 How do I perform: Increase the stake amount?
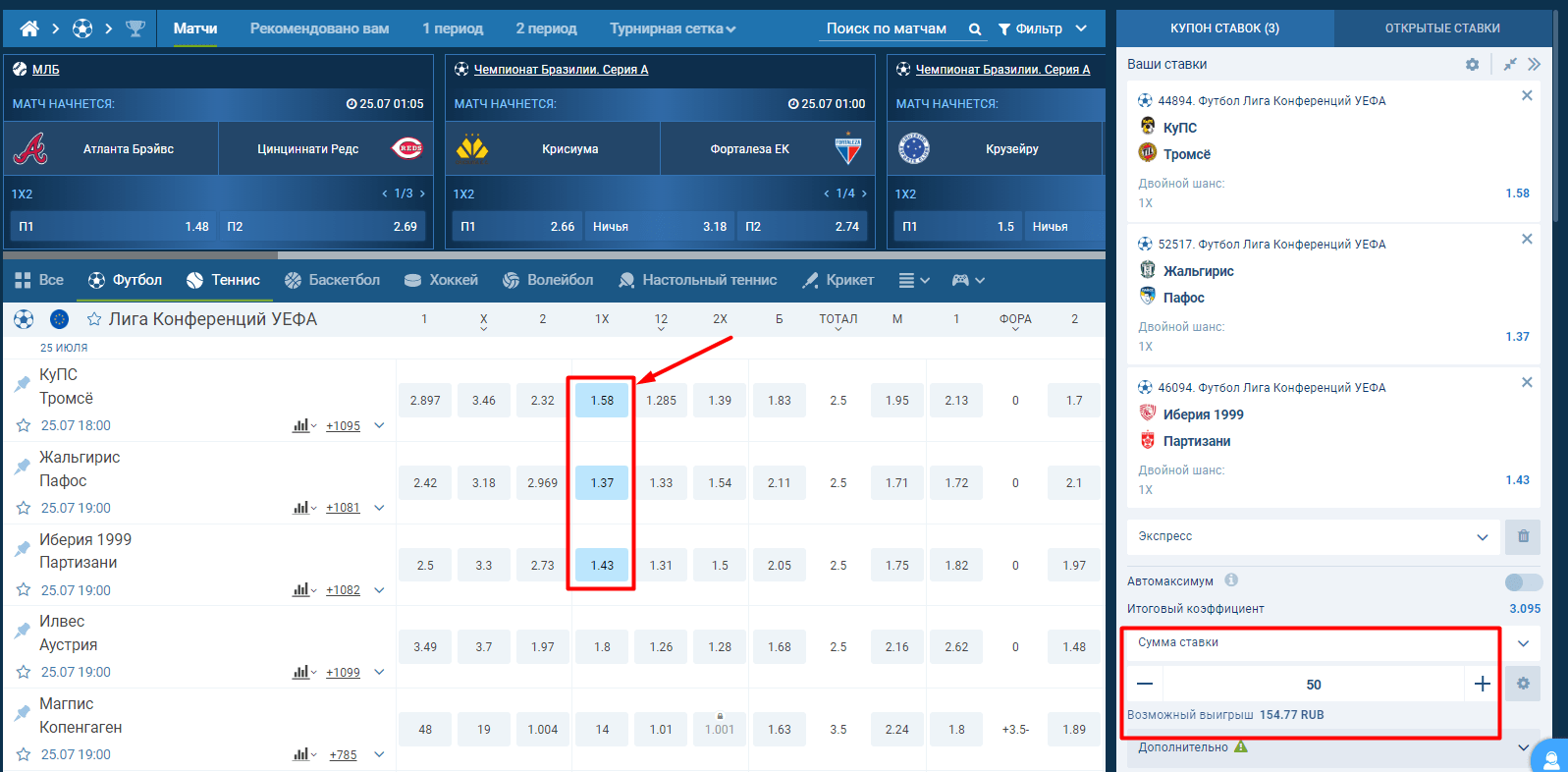(x=1483, y=684)
